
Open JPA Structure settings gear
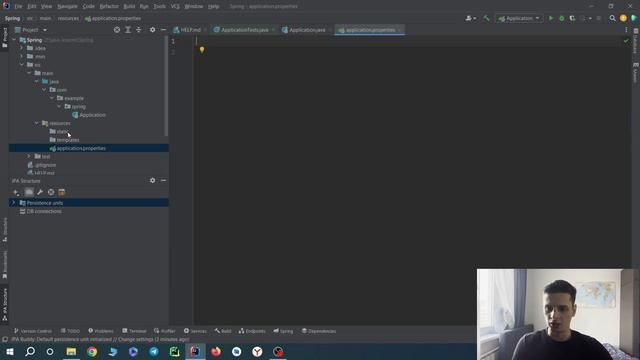point(152,180)
